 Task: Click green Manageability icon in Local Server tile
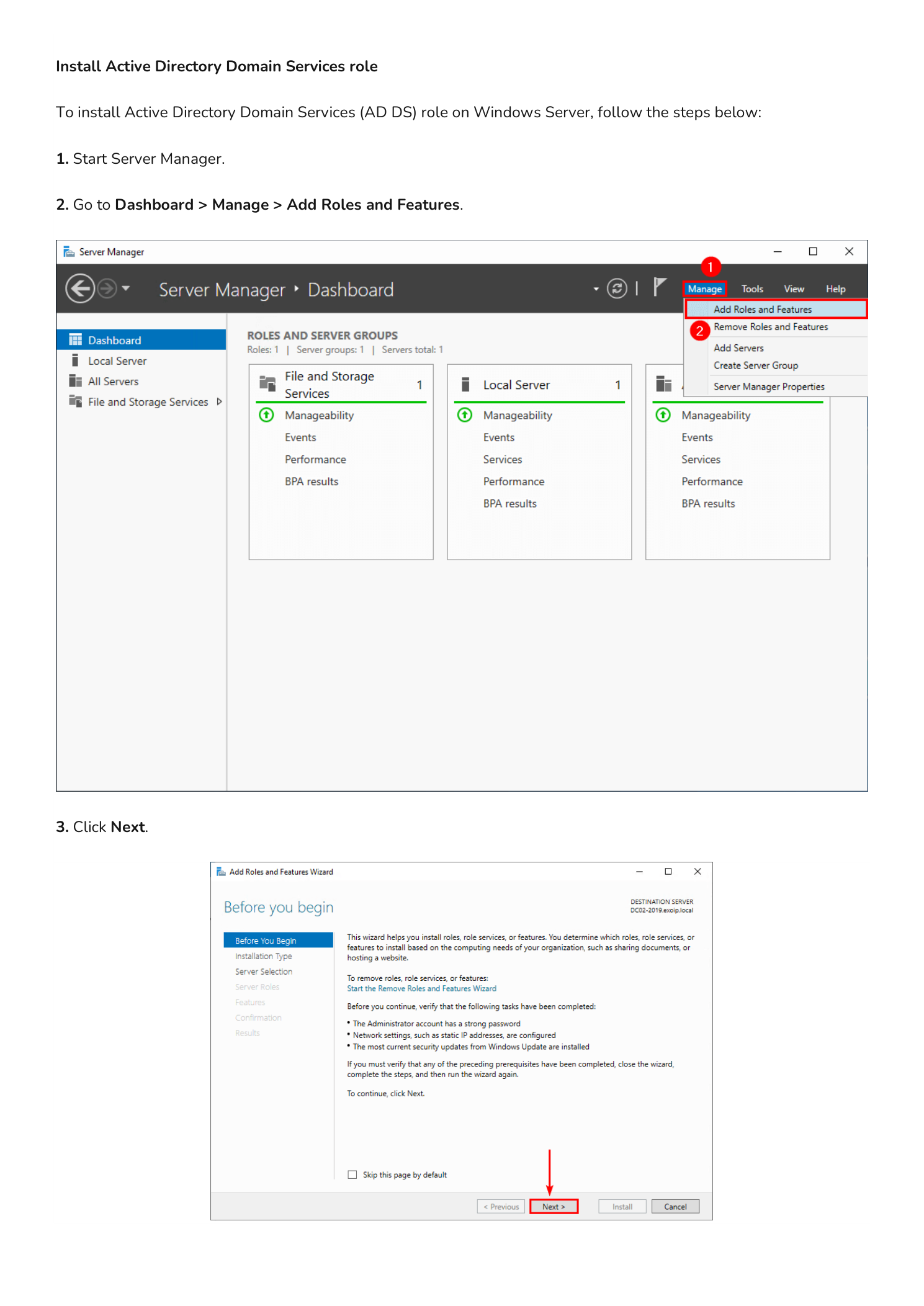click(x=465, y=415)
